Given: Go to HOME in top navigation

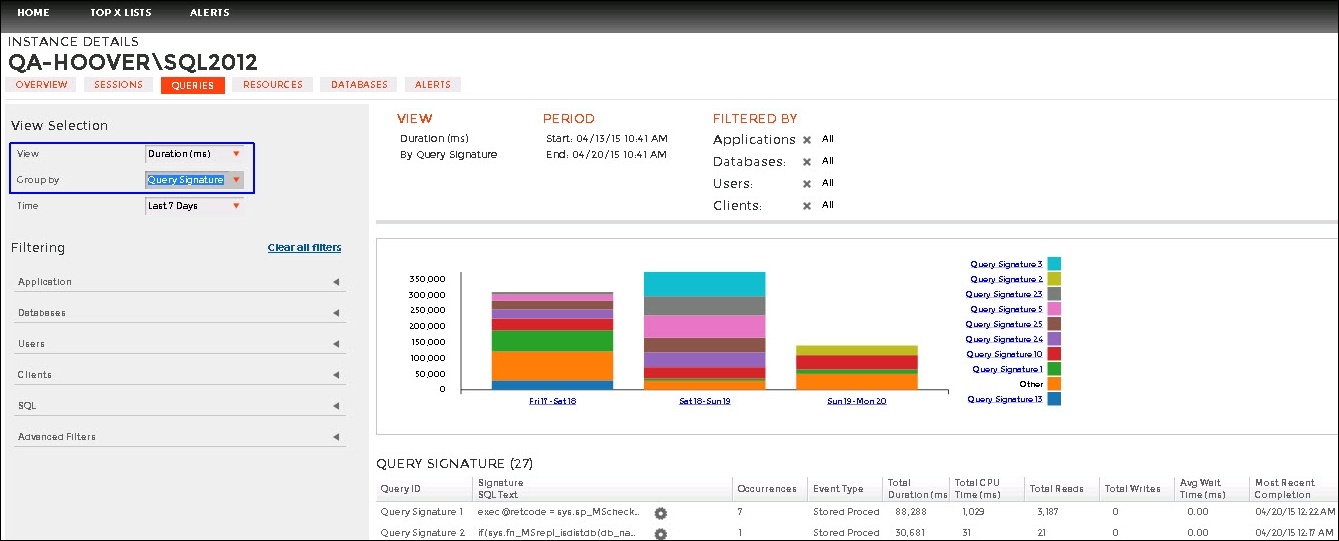Looking at the screenshot, I should [33, 13].
